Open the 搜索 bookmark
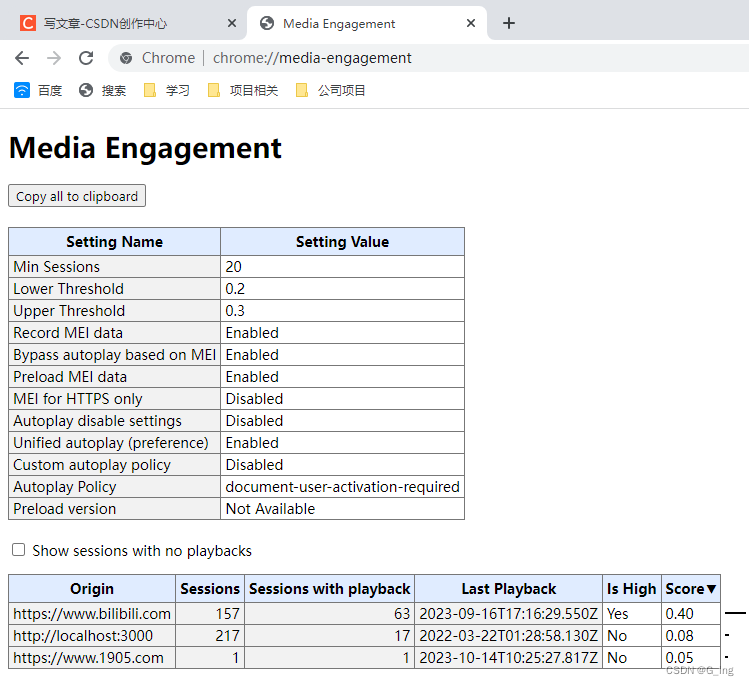 pyautogui.click(x=102, y=90)
